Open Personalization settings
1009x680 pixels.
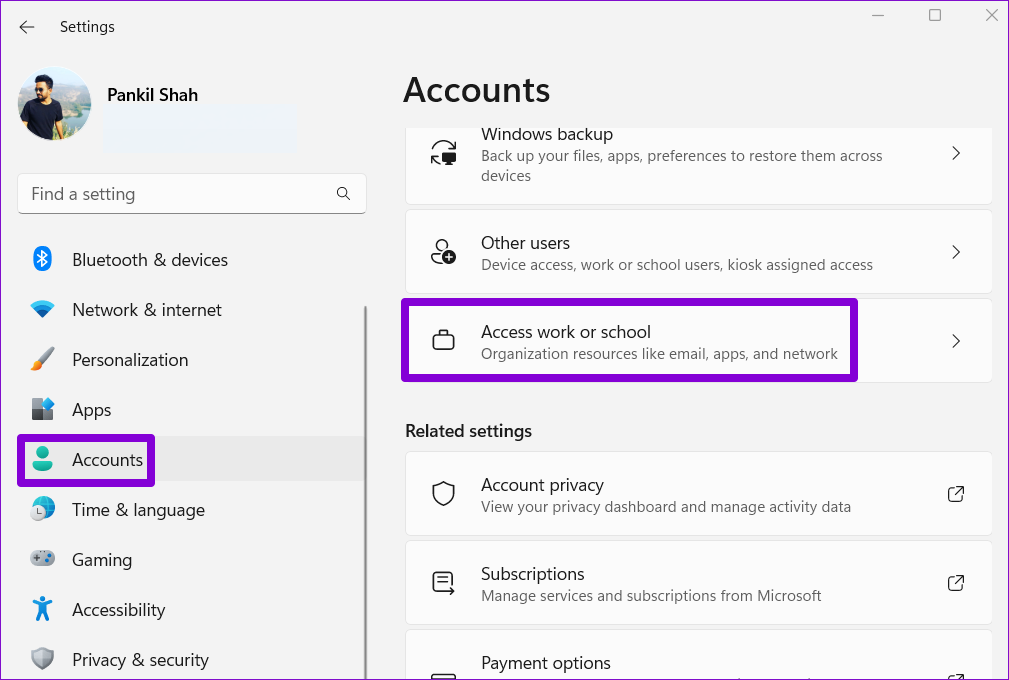click(192, 360)
